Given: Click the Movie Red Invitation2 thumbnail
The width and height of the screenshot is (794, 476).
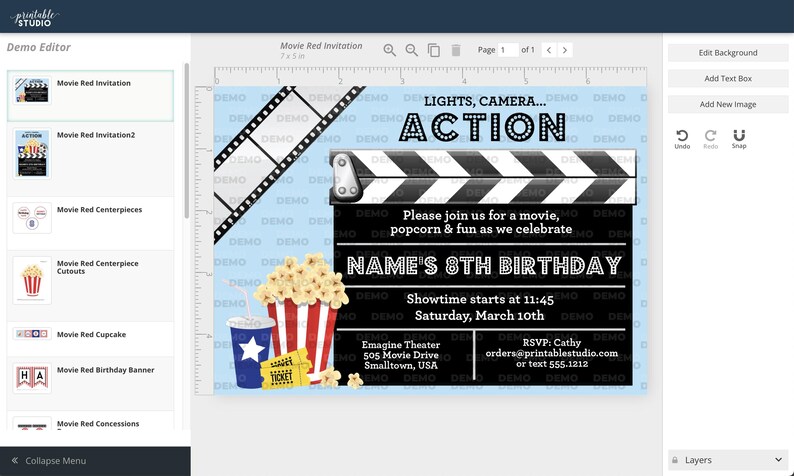Looking at the screenshot, I should click(x=32, y=153).
